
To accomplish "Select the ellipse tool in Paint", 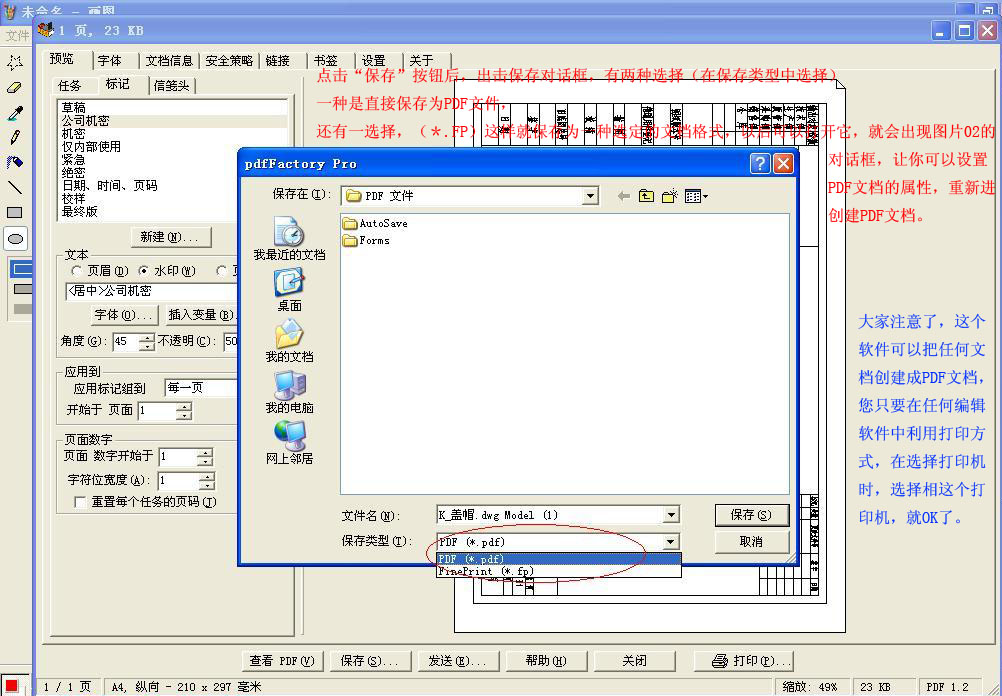I will [x=15, y=239].
